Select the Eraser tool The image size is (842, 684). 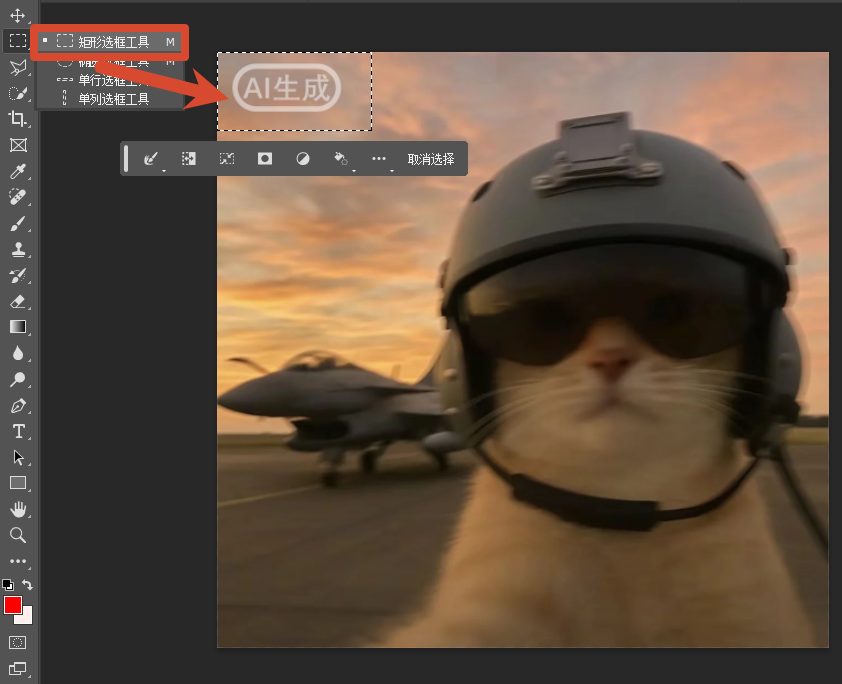coord(17,302)
